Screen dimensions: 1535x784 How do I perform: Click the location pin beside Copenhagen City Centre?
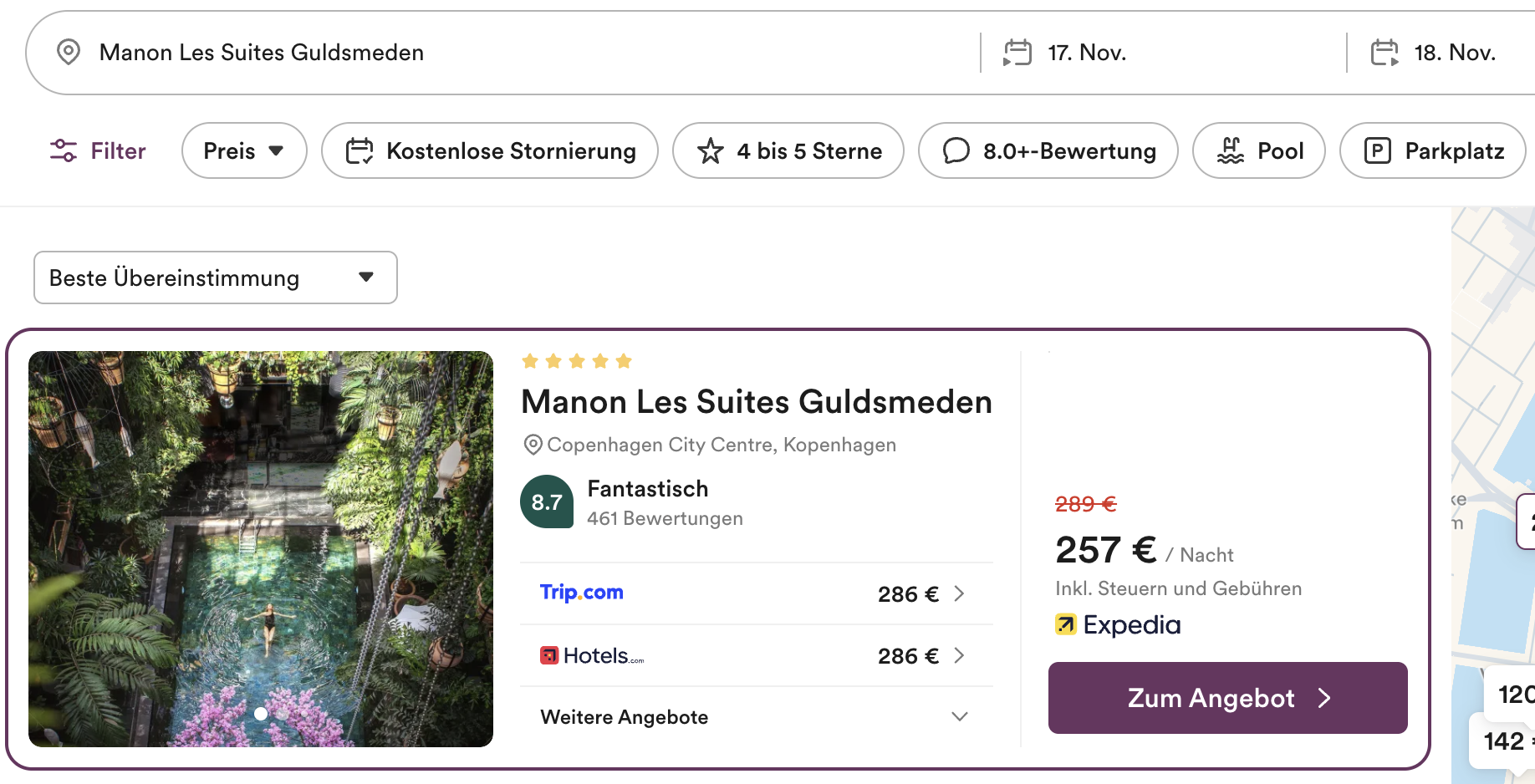(x=533, y=445)
